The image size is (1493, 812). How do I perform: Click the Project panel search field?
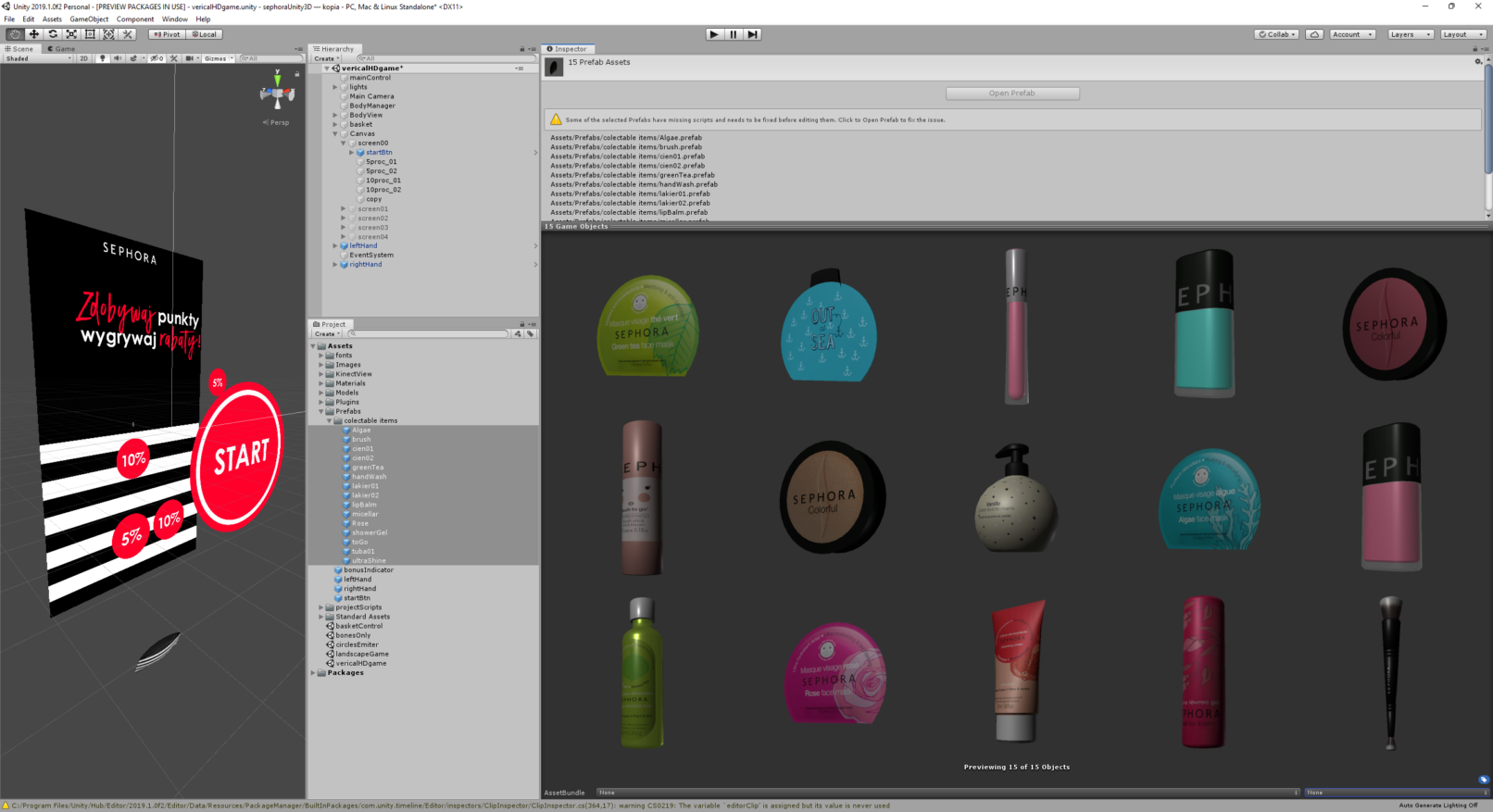(x=430, y=334)
